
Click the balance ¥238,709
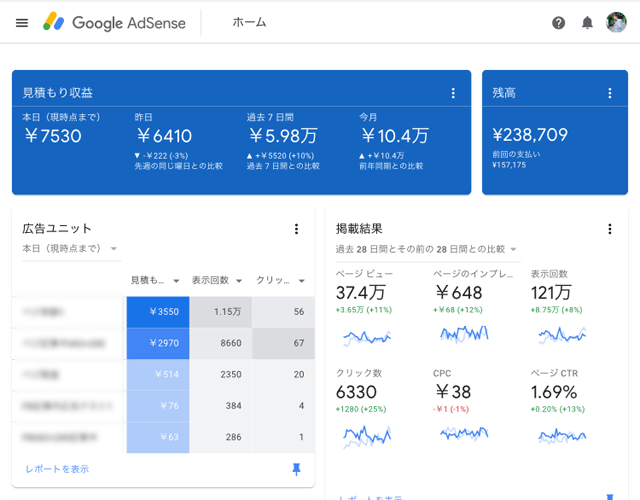(530, 135)
